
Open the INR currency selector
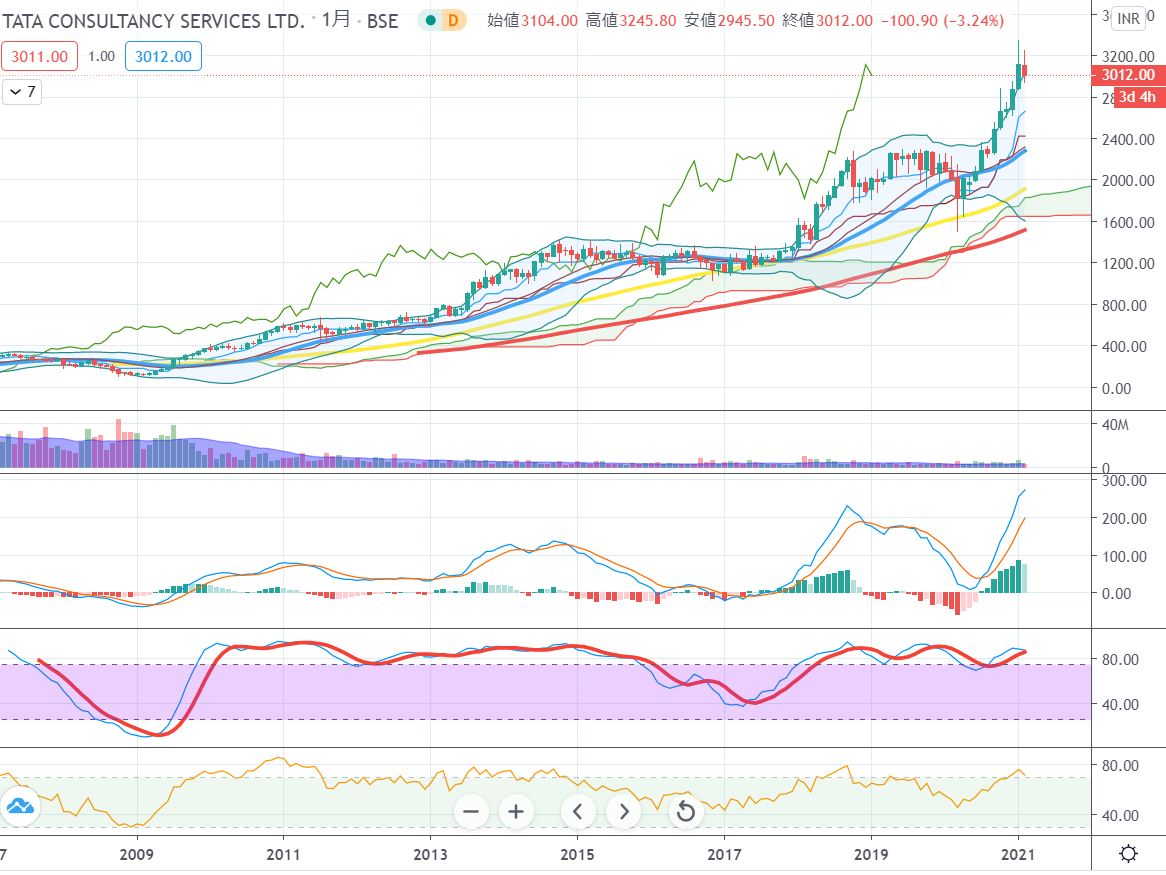(1128, 19)
